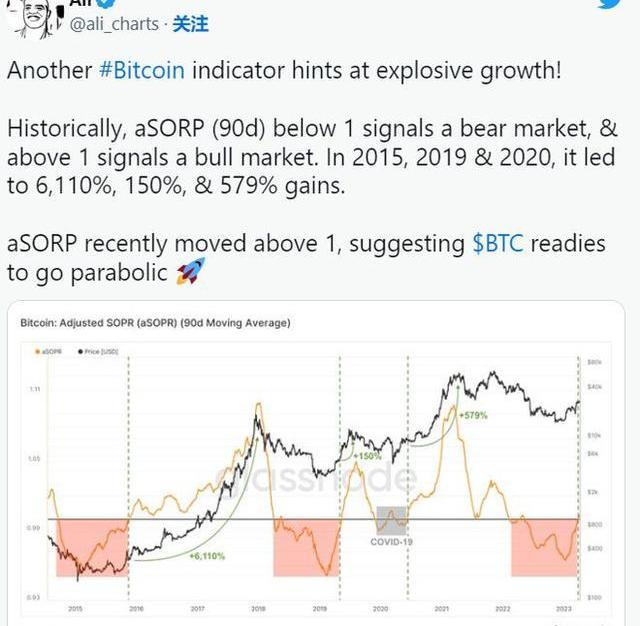The width and height of the screenshot is (640, 626).
Task: Click the orange aSOPR legend dot
Action: [38, 353]
